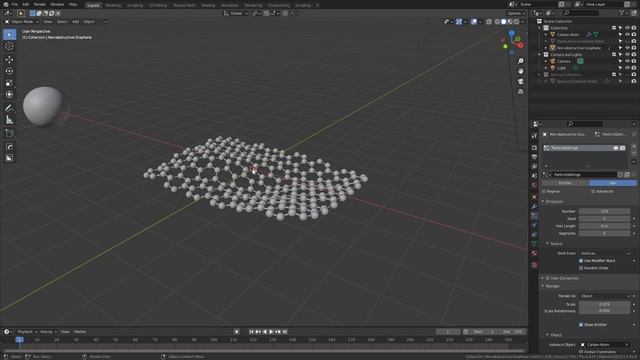
Task: Open the Options dropdown in viewport header
Action: 516,13
